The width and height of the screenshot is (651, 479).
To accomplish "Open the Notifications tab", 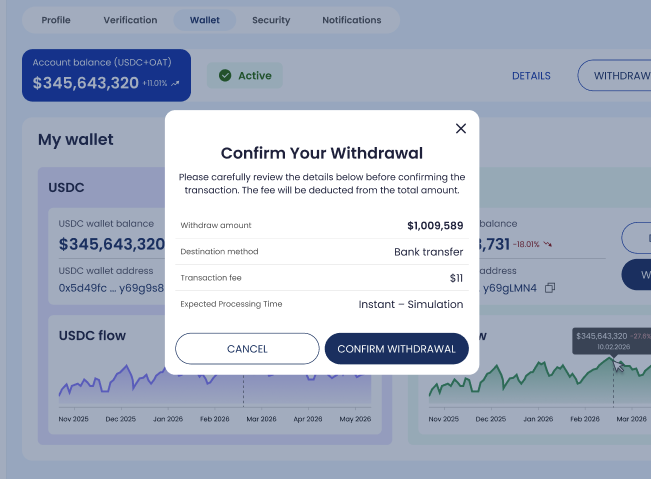I will (351, 20).
